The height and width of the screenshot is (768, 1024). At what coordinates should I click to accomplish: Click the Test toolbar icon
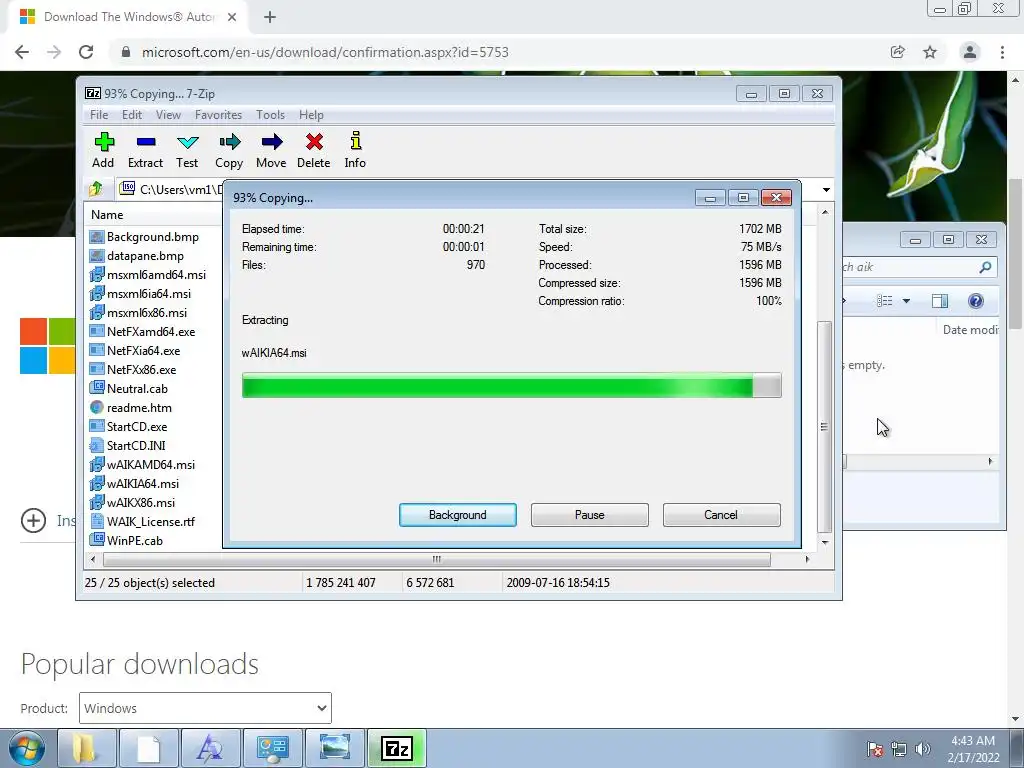[187, 150]
